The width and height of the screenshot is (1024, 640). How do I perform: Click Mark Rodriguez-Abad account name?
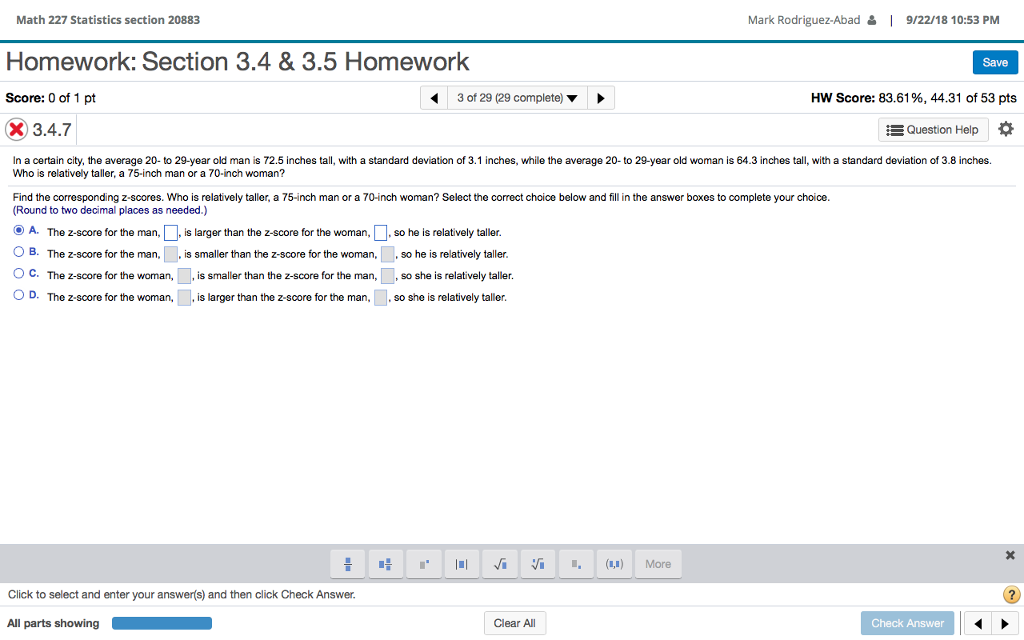coord(804,19)
